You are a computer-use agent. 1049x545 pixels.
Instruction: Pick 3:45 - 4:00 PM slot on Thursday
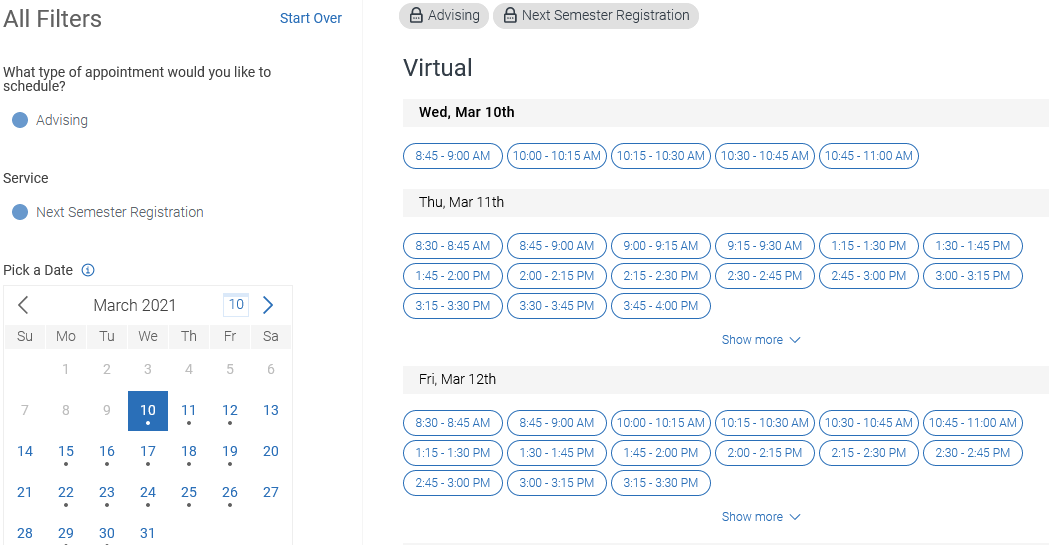tap(661, 306)
